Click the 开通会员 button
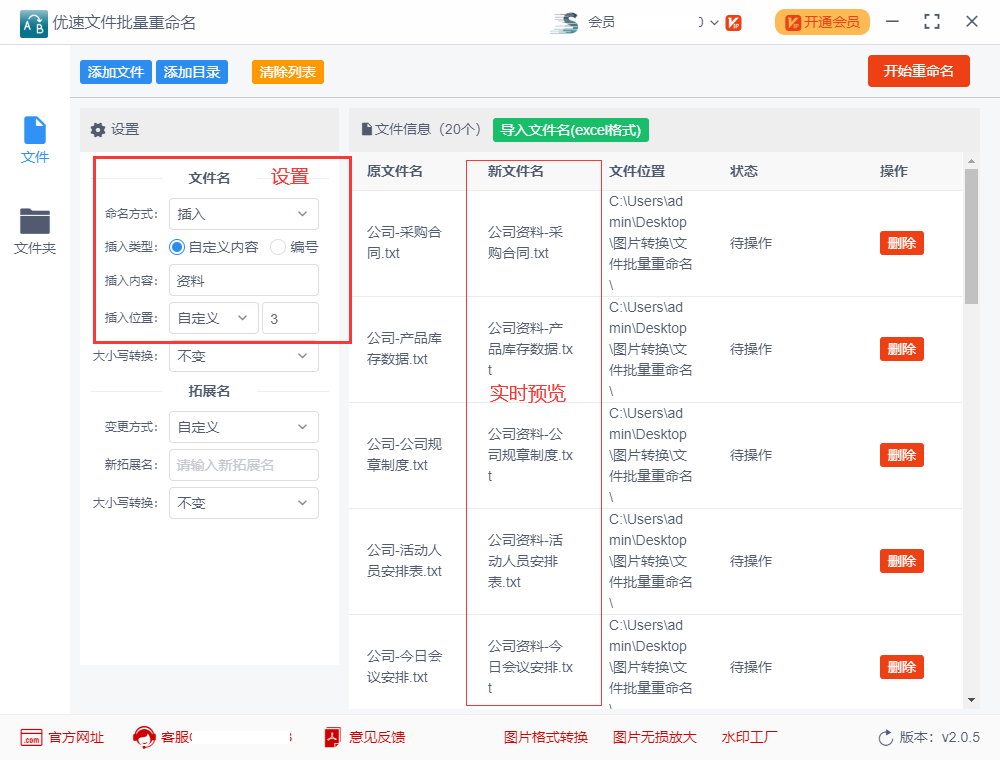 tap(822, 22)
